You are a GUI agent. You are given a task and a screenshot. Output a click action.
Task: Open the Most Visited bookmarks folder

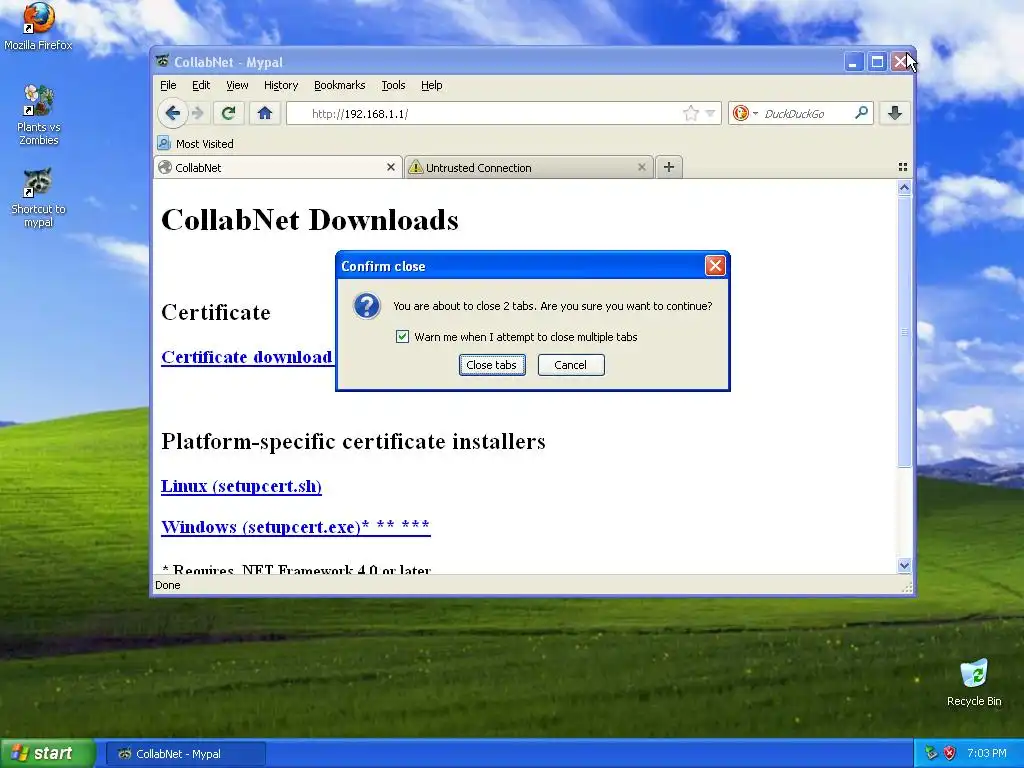[x=195, y=144]
